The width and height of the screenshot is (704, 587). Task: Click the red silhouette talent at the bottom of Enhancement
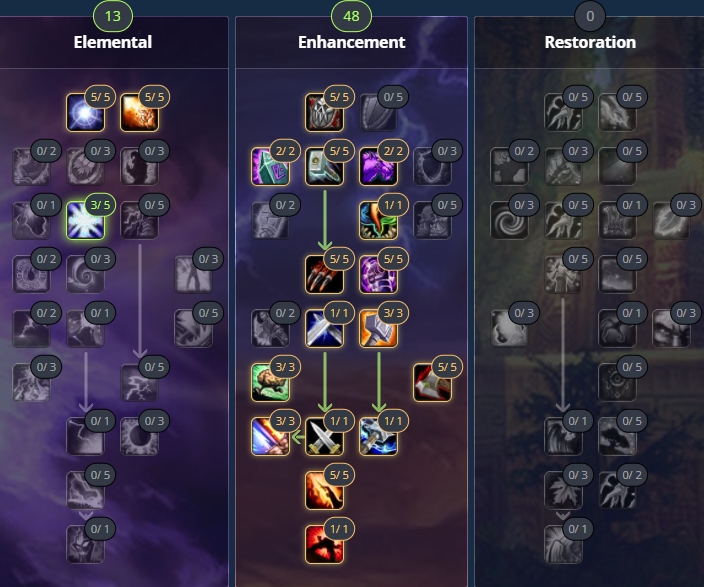tap(324, 544)
